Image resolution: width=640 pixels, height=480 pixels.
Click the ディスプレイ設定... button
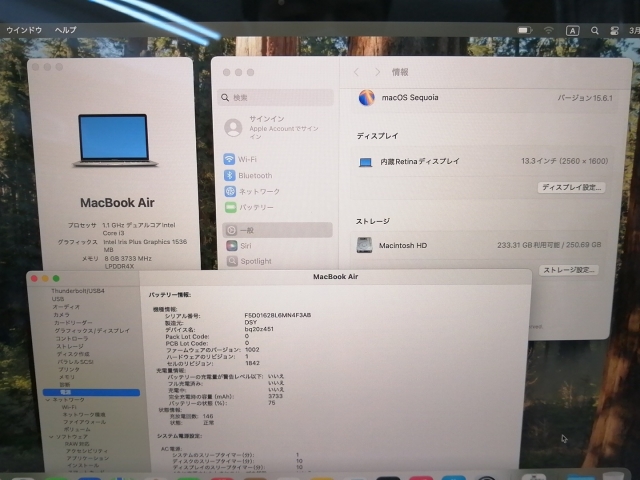571,187
